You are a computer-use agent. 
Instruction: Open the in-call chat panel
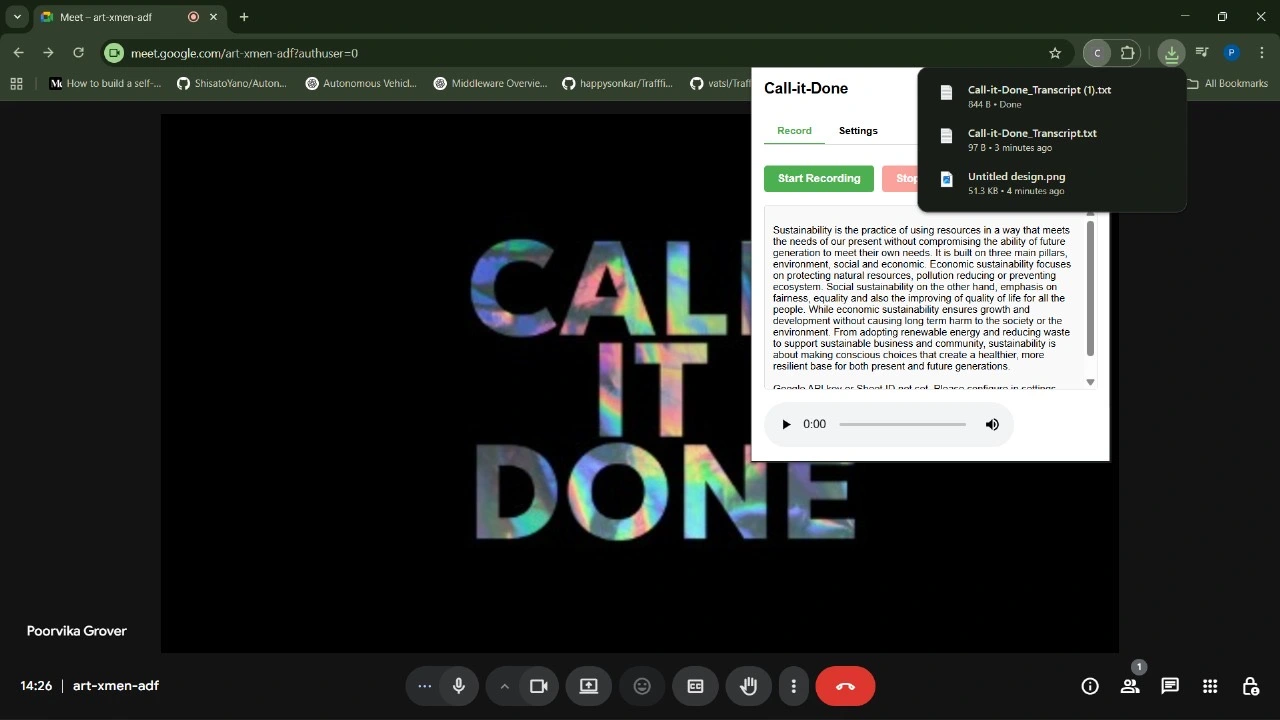1170,686
